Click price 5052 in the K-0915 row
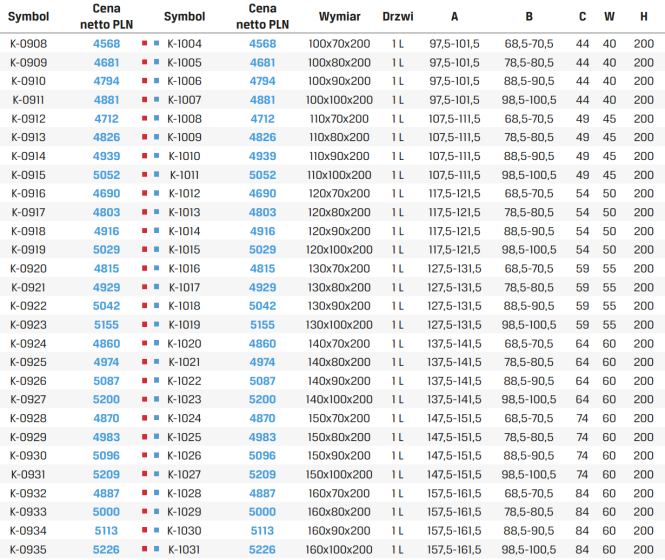Image resolution: width=665 pixels, height=560 pixels. tap(106, 175)
